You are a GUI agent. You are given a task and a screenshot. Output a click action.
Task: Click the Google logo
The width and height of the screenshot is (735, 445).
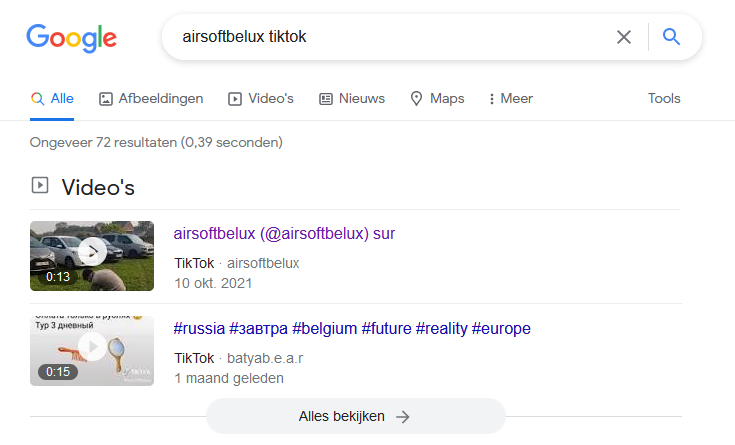point(71,38)
